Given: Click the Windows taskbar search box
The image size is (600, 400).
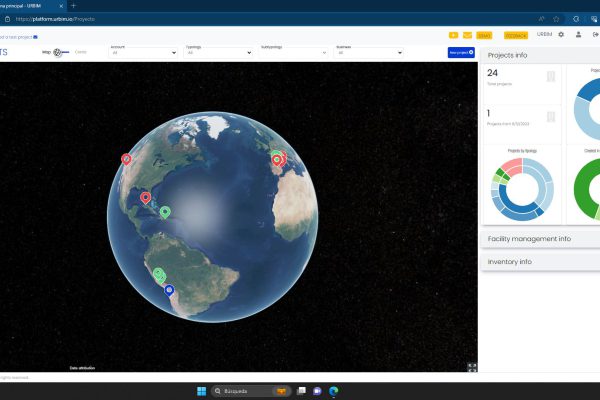Looking at the screenshot, I should point(251,391).
